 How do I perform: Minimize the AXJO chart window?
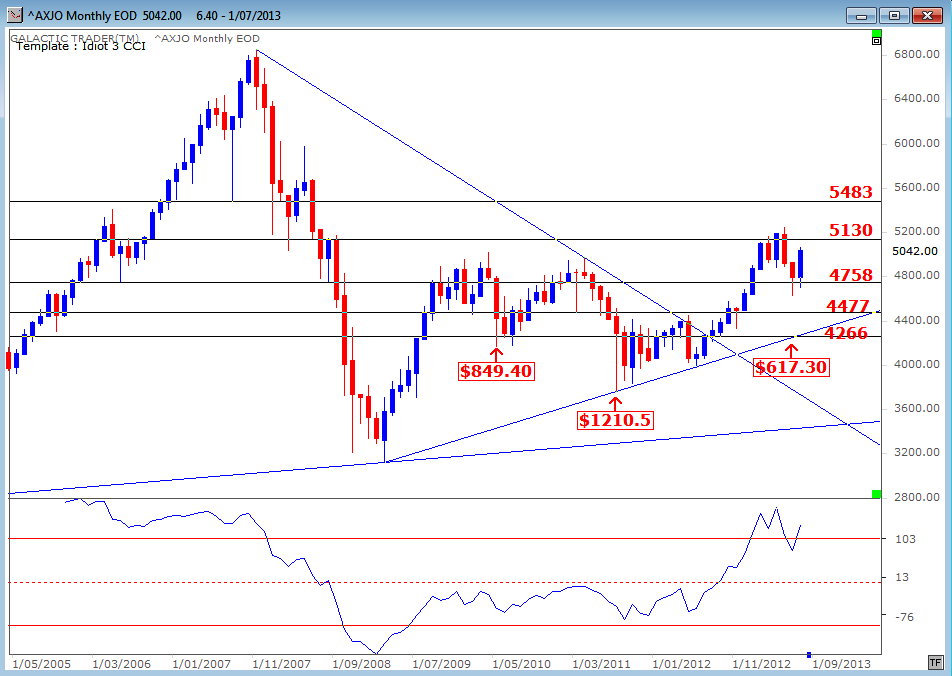point(862,15)
